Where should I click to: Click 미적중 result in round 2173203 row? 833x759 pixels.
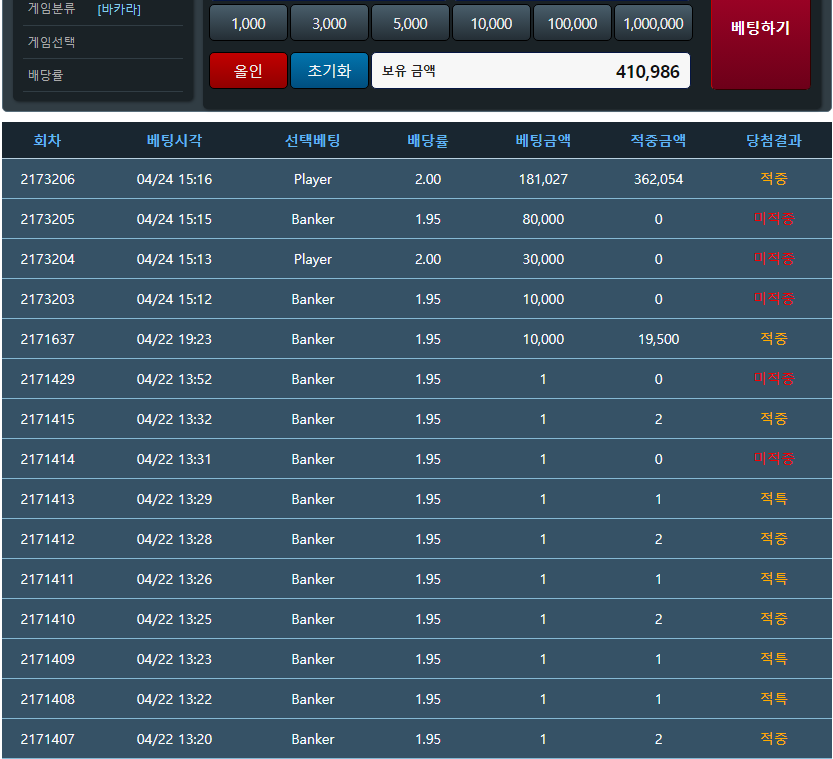coord(774,299)
